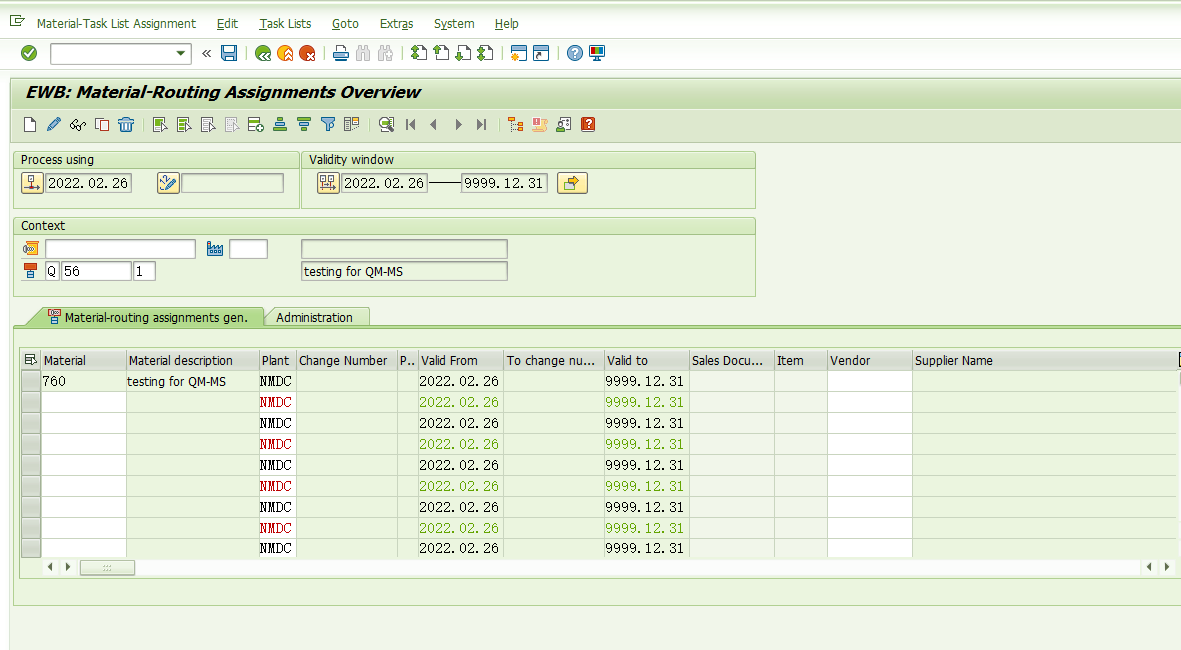Click the orange Exit icon
This screenshot has width=1181, height=650.
point(285,53)
